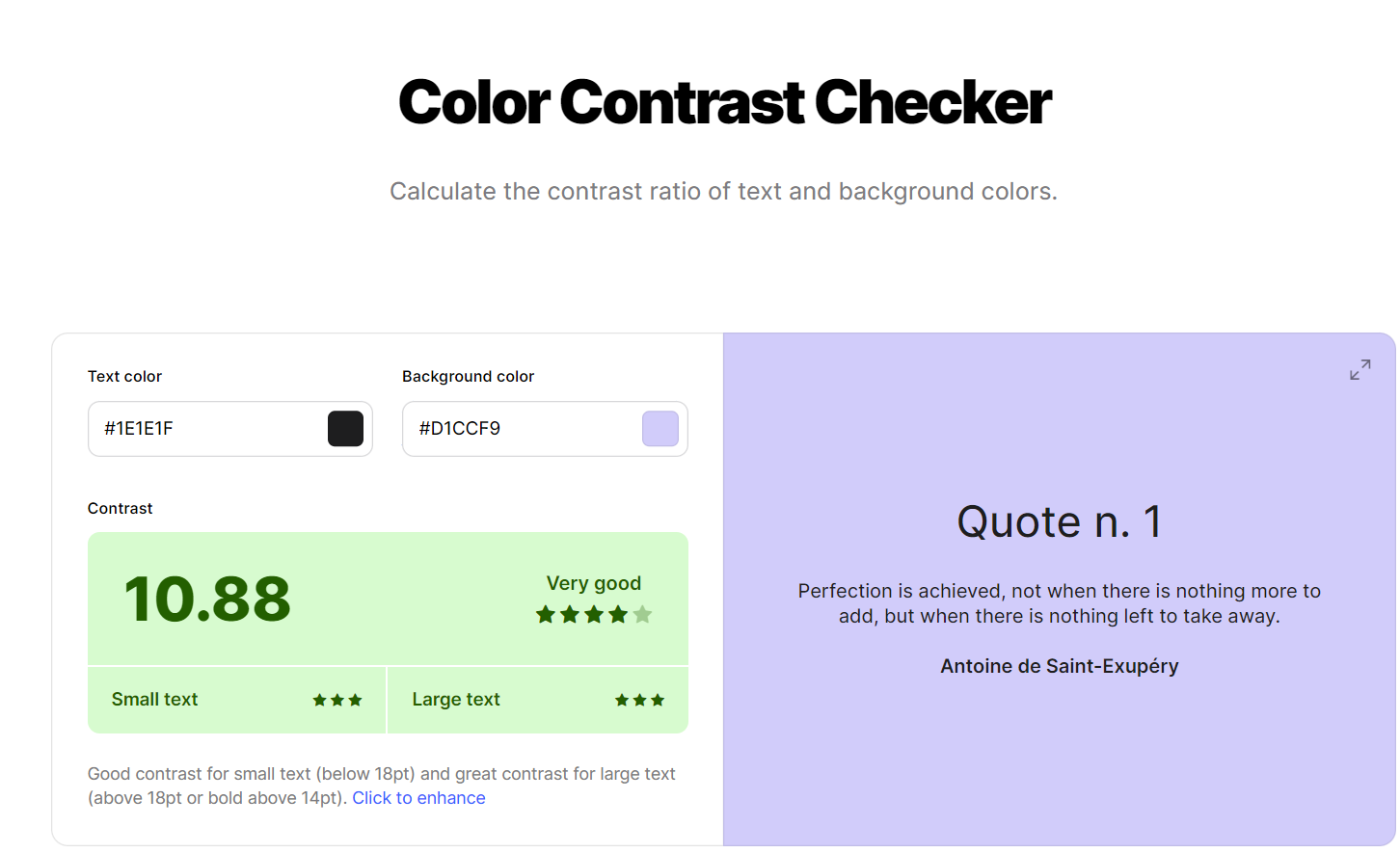Follow the 'Click to enhance' link
This screenshot has height=853, width=1400.
(418, 798)
